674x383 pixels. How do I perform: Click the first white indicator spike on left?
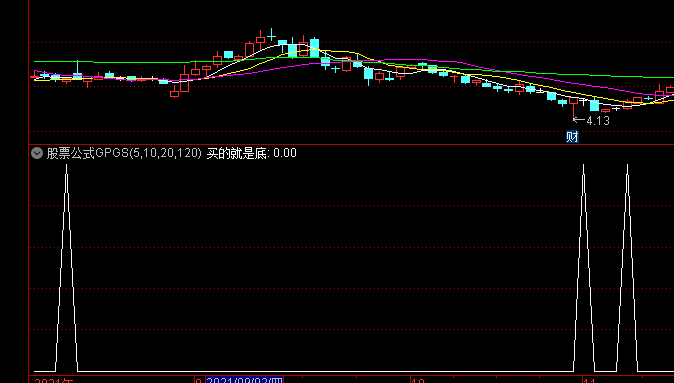pos(67,267)
